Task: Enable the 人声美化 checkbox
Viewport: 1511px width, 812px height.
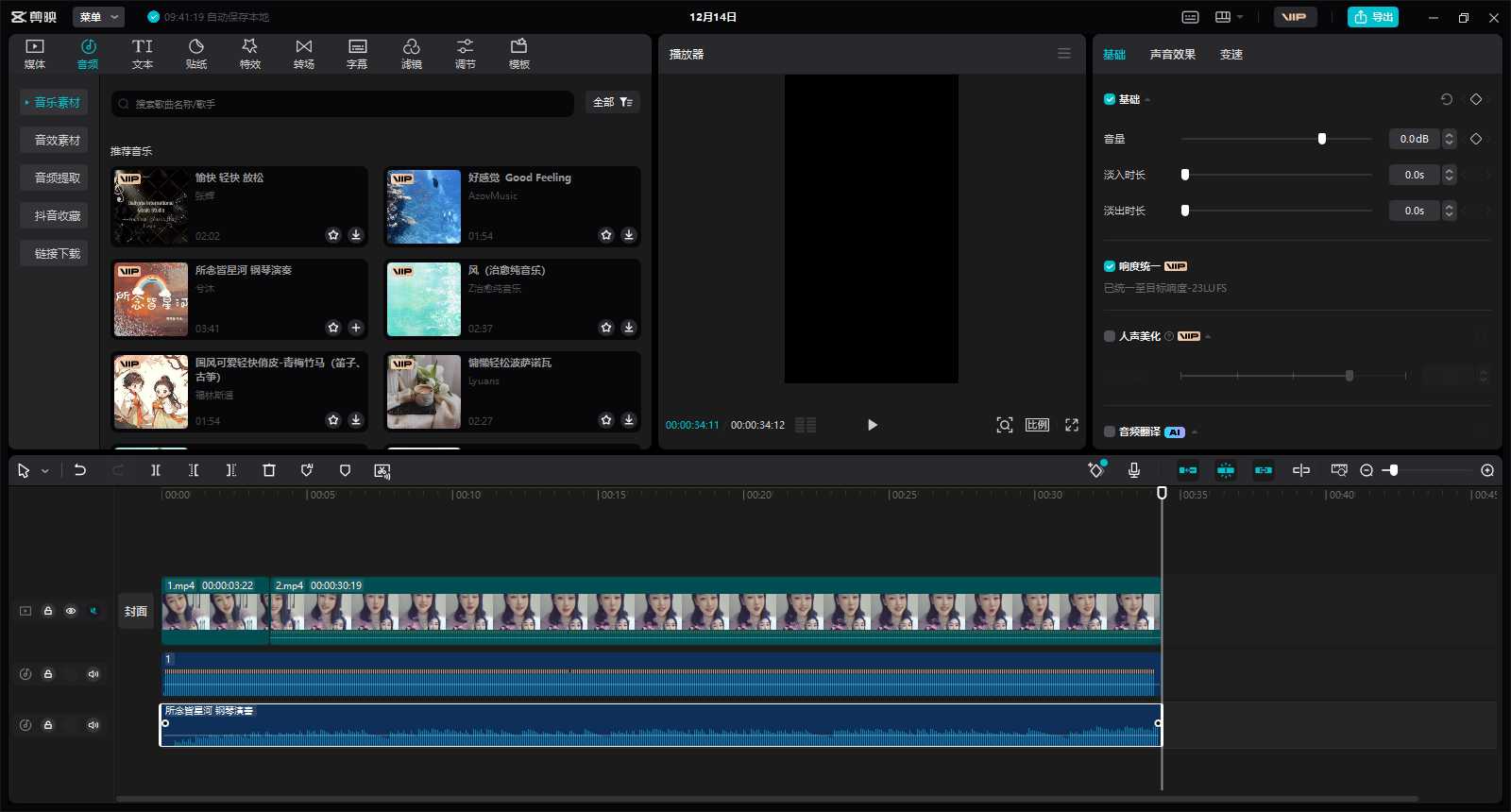Action: coord(1110,336)
